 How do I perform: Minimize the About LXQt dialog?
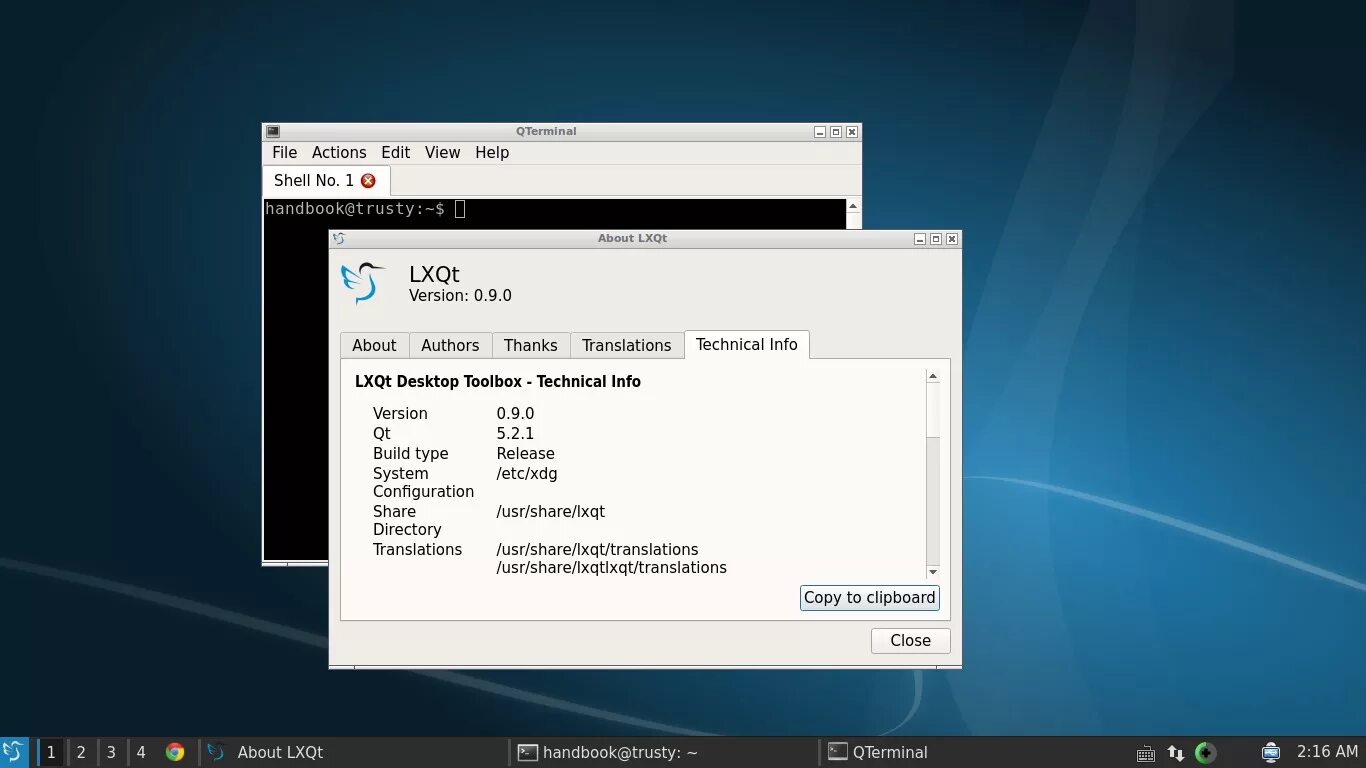point(920,239)
